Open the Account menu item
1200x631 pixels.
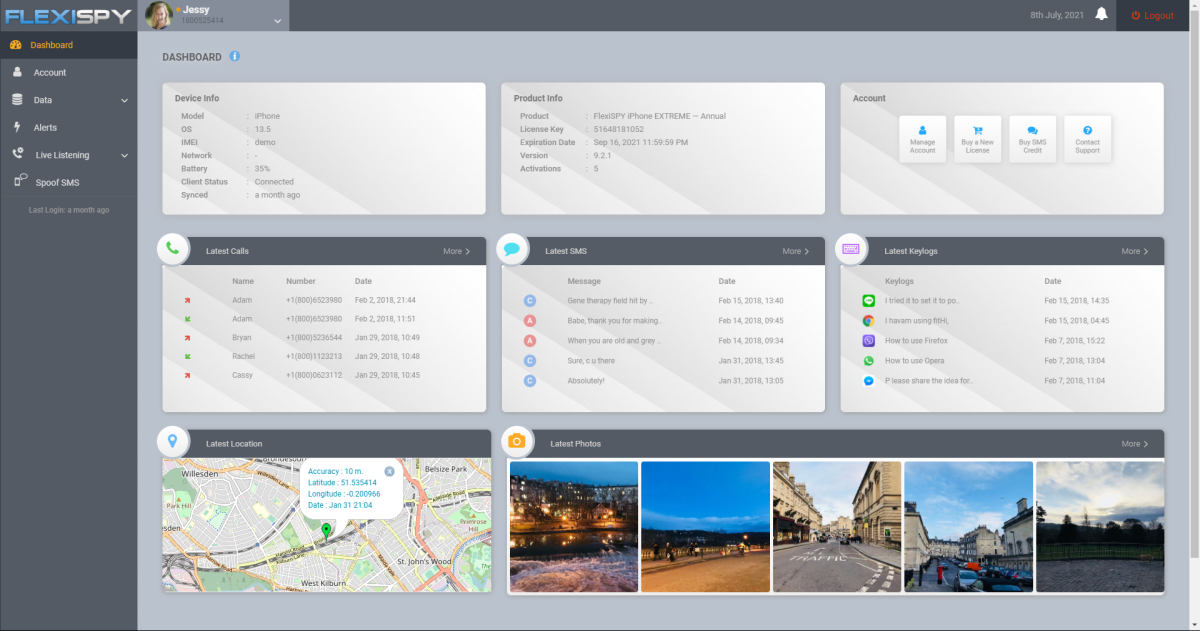pos(68,73)
